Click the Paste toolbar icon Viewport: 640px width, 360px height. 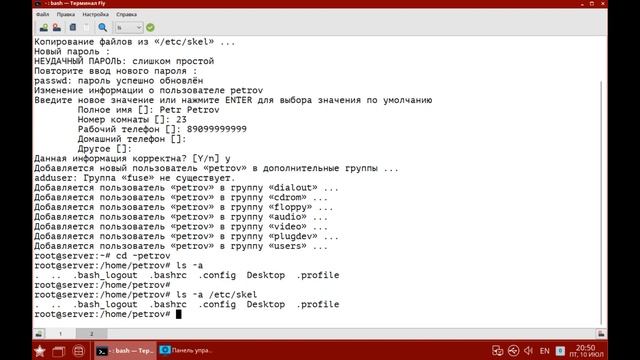coord(86,27)
